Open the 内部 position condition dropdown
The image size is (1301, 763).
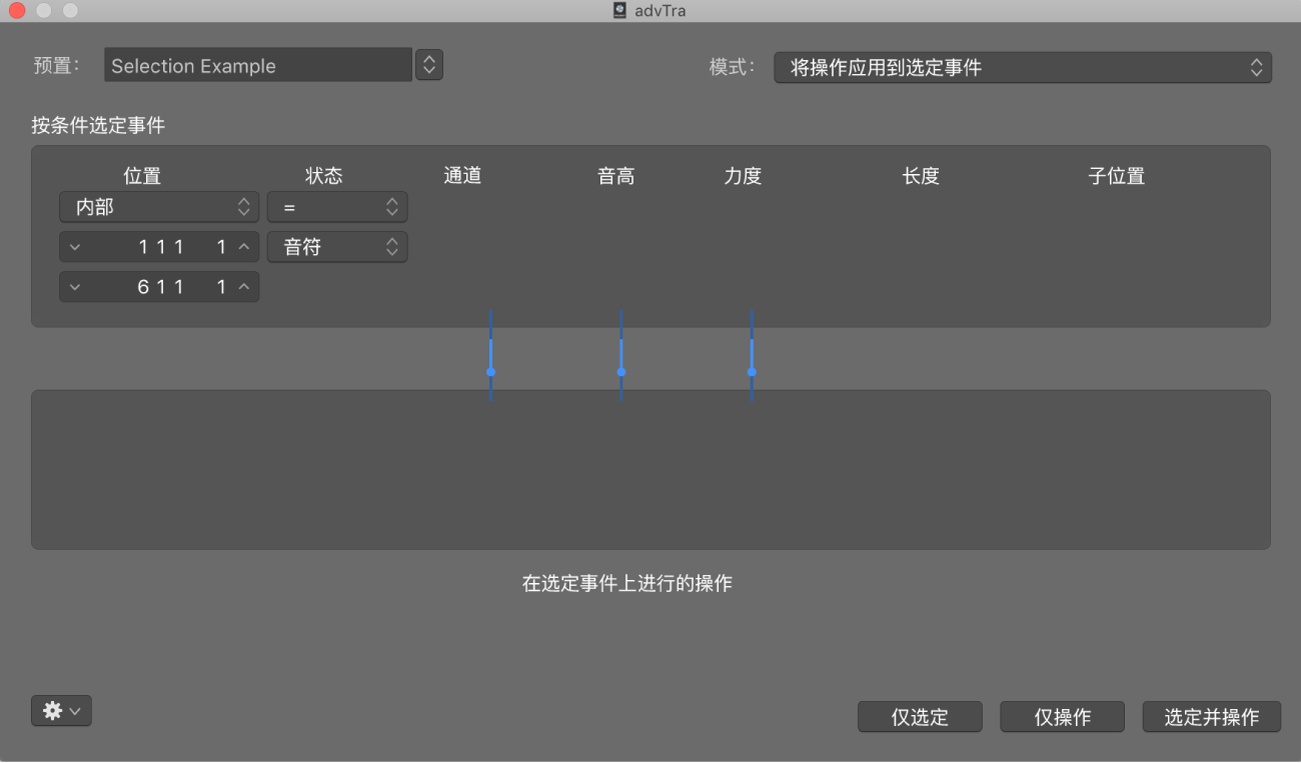(158, 207)
